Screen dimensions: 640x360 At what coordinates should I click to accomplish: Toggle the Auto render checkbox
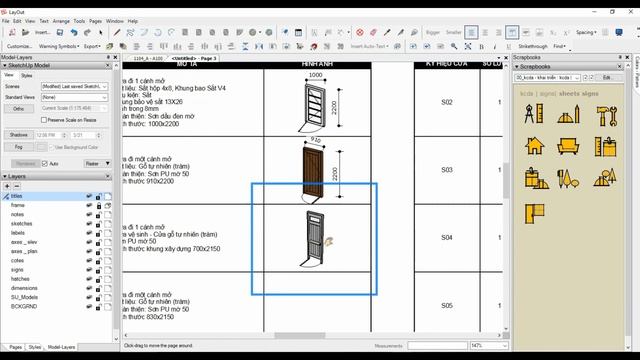[45, 164]
